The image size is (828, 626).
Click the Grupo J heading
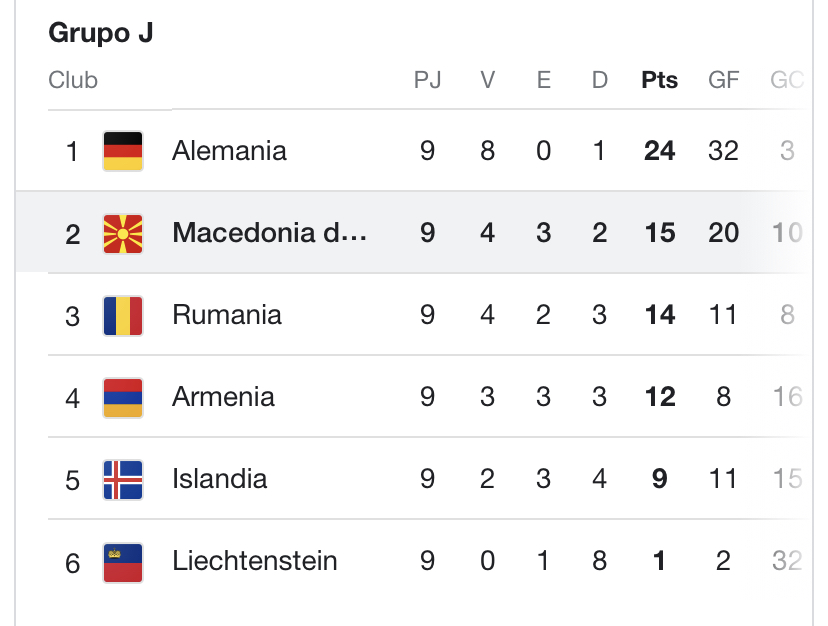pos(101,33)
